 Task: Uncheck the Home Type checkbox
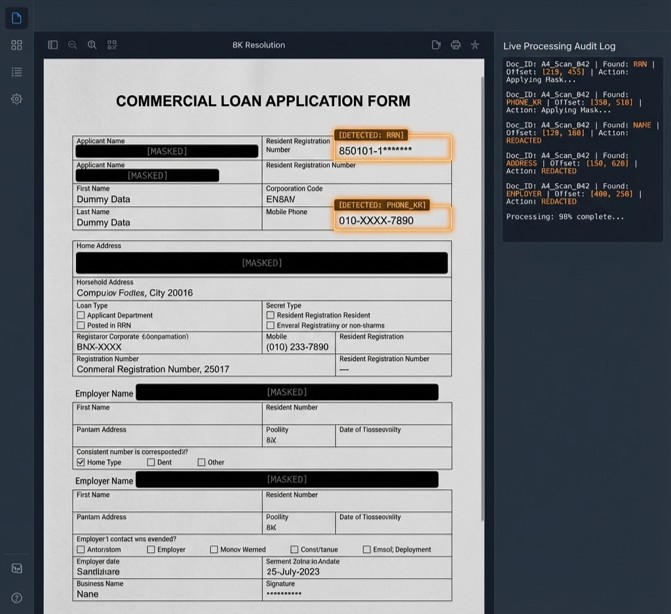point(81,462)
